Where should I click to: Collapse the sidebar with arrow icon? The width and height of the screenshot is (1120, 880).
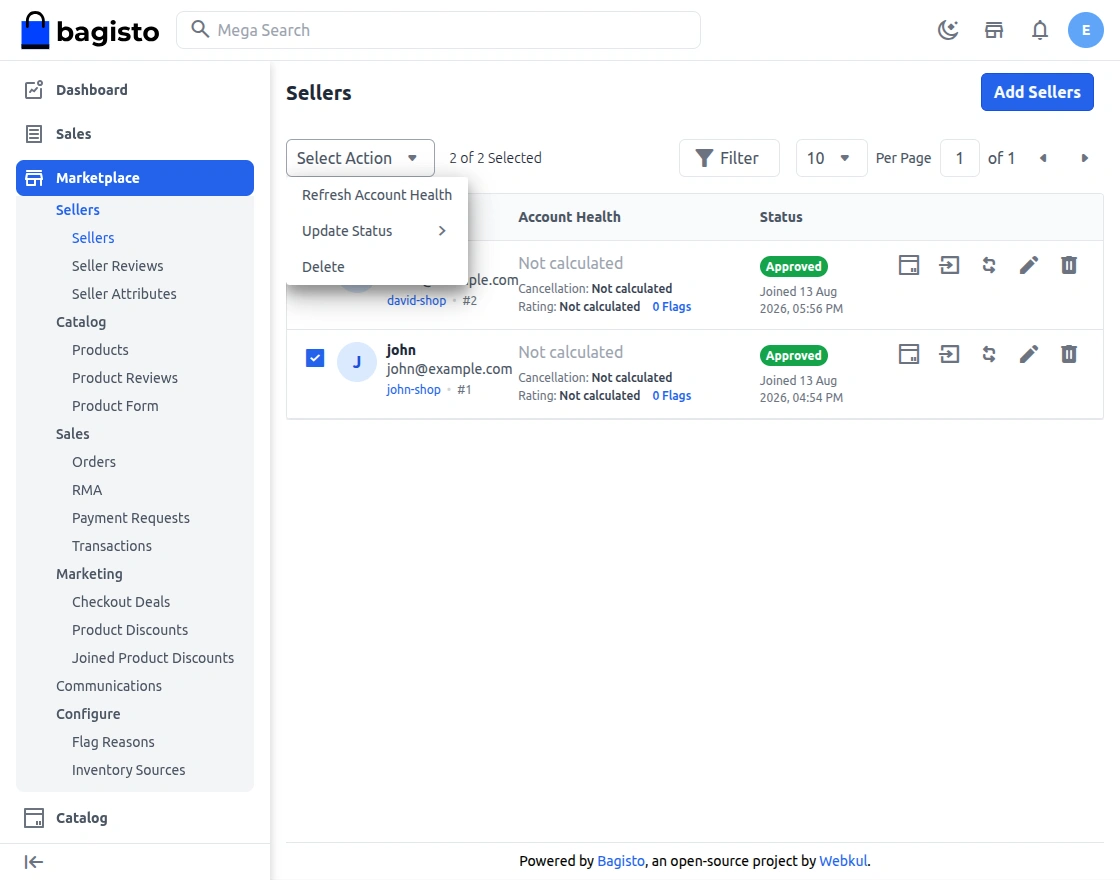click(x=34, y=862)
